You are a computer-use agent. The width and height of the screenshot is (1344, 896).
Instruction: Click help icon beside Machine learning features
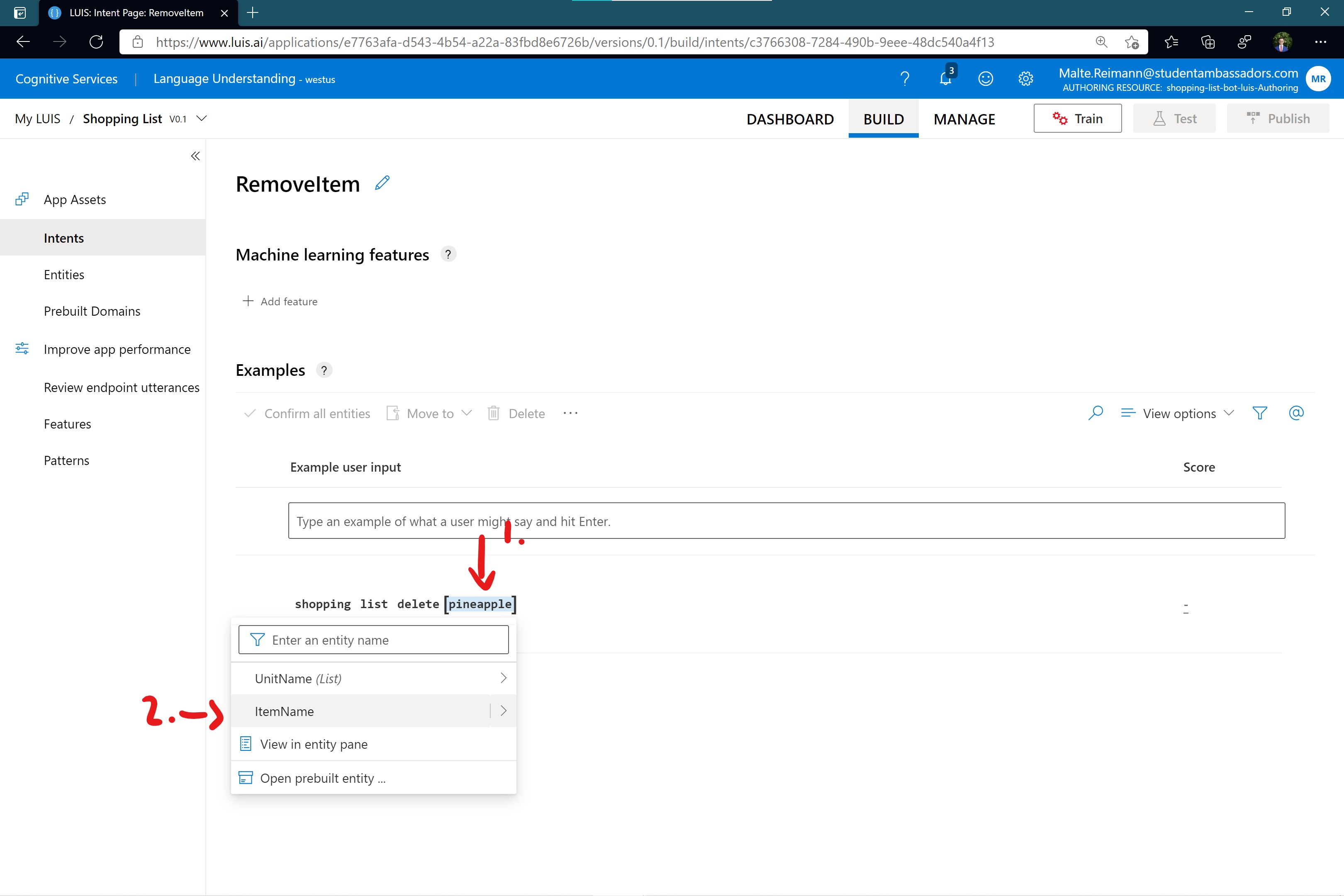(448, 254)
